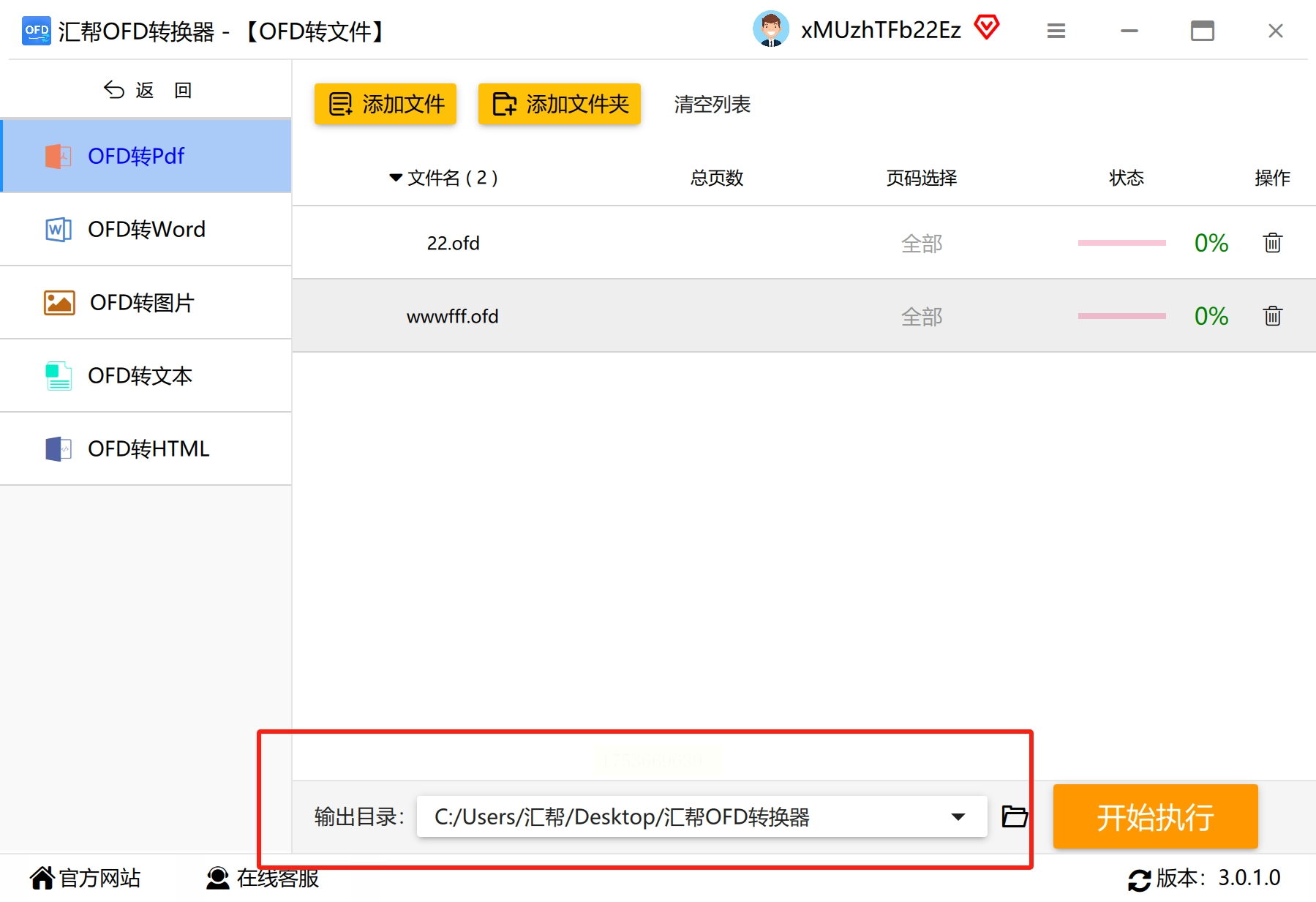Screen dimensions: 1316x902
Task: Select the 22.ofd file name
Action: 453,243
